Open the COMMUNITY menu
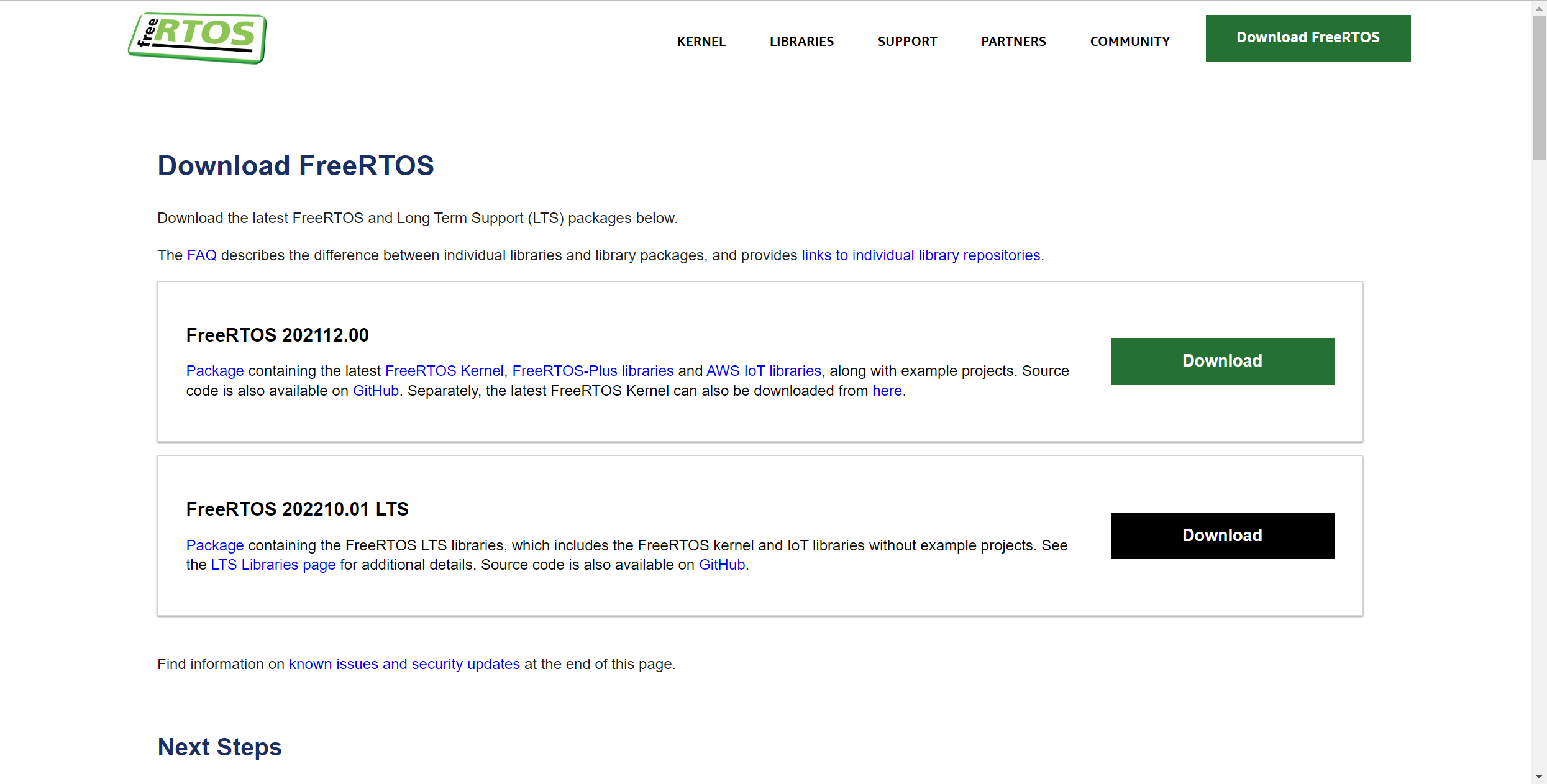 1129,42
